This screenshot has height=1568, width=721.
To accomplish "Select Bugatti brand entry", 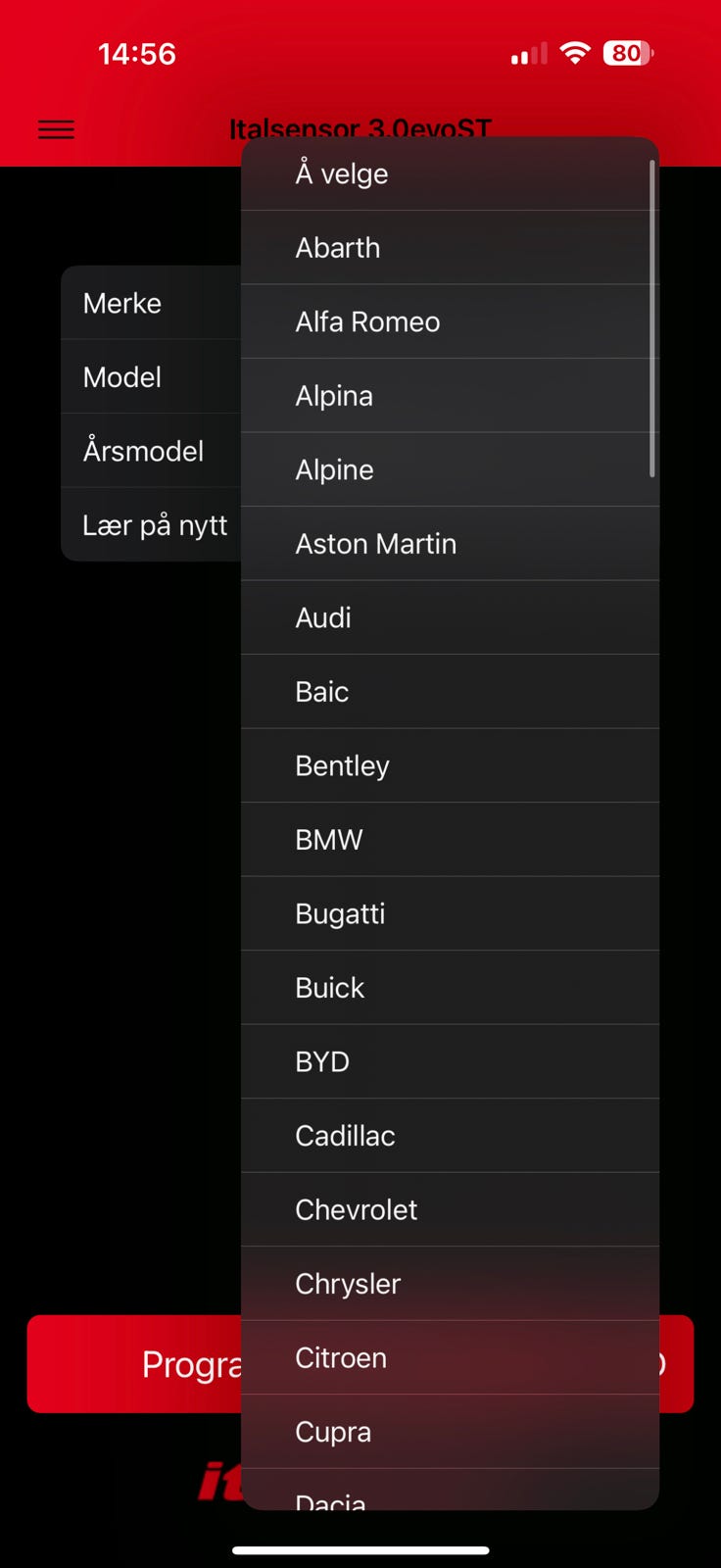I will point(449,914).
